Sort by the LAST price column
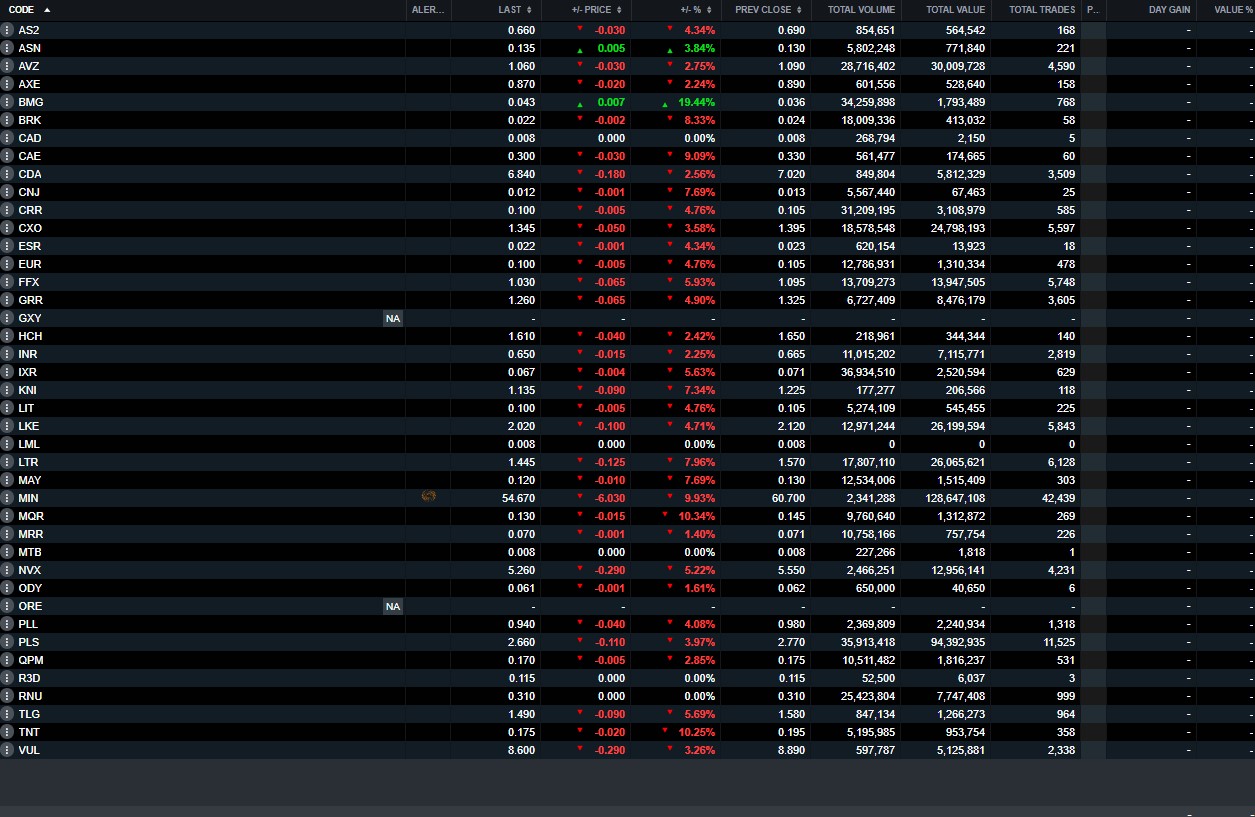Image resolution: width=1255 pixels, height=817 pixels. point(509,10)
